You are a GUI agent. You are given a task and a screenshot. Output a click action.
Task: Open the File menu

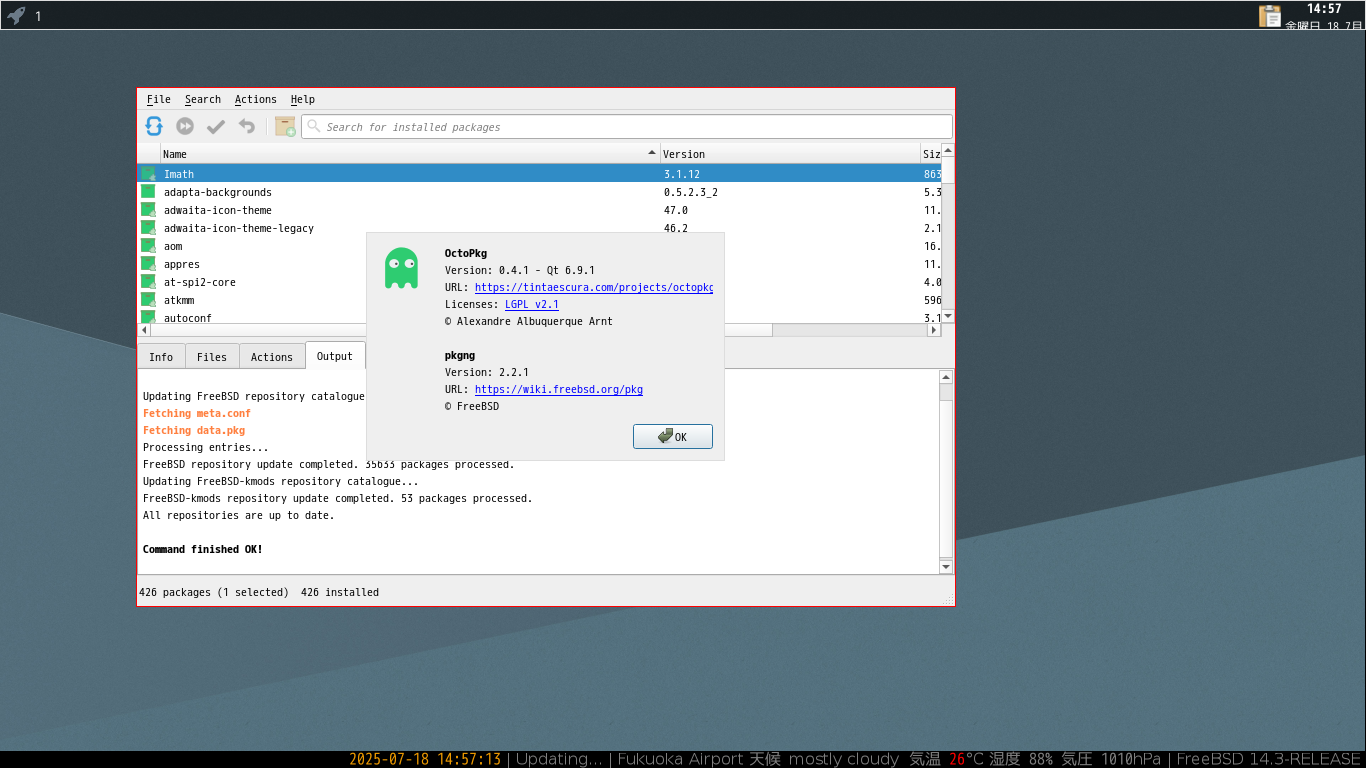pyautogui.click(x=158, y=99)
